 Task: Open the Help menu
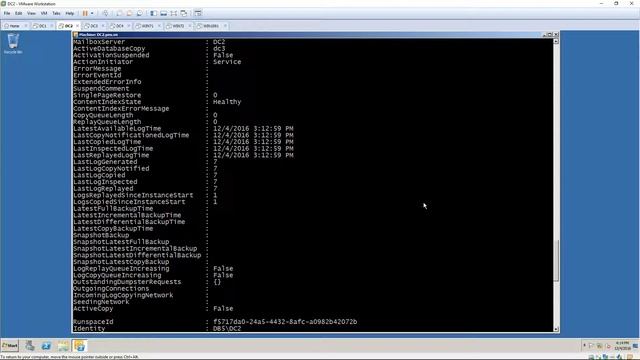70,13
